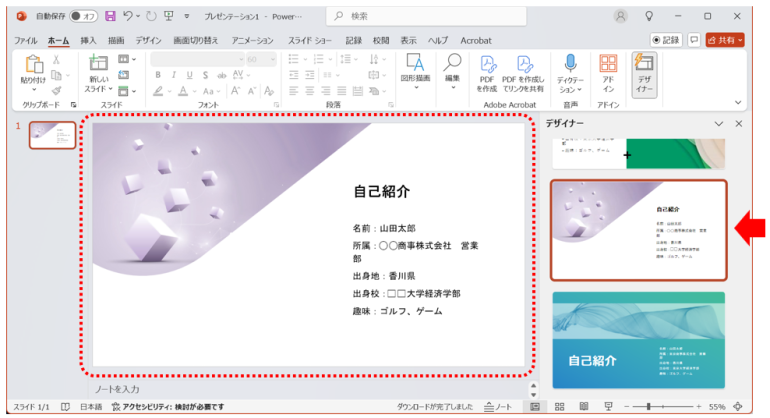Open the 貼り付け dropdown arrow
This screenshot has height=418, width=770.
tap(33, 89)
